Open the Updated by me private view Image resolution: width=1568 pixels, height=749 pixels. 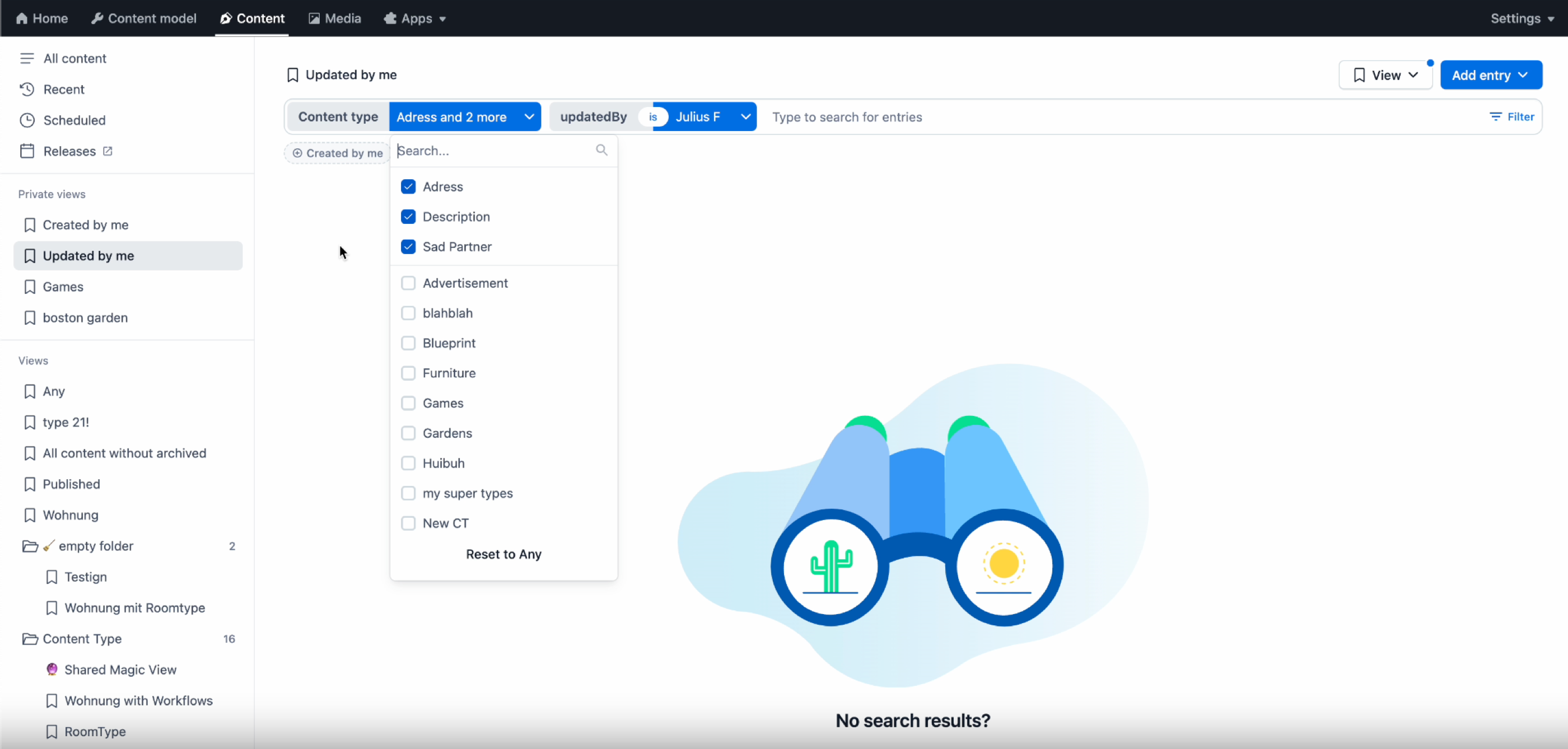click(128, 256)
